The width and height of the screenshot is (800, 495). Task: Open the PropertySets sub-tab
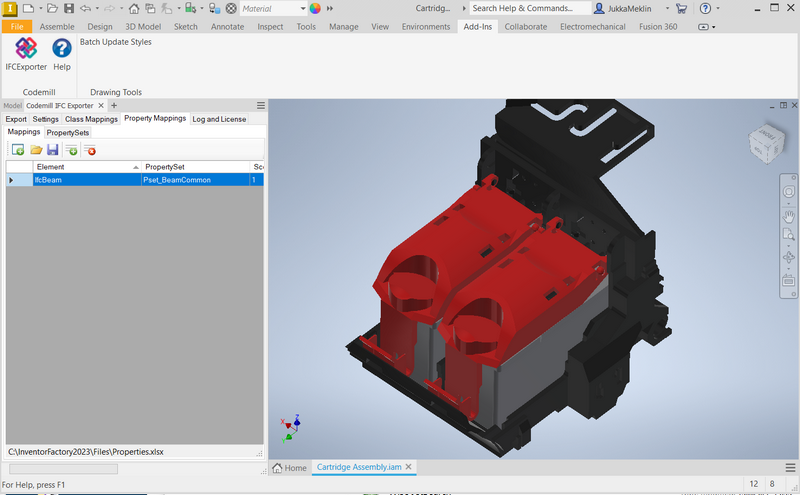(x=67, y=132)
